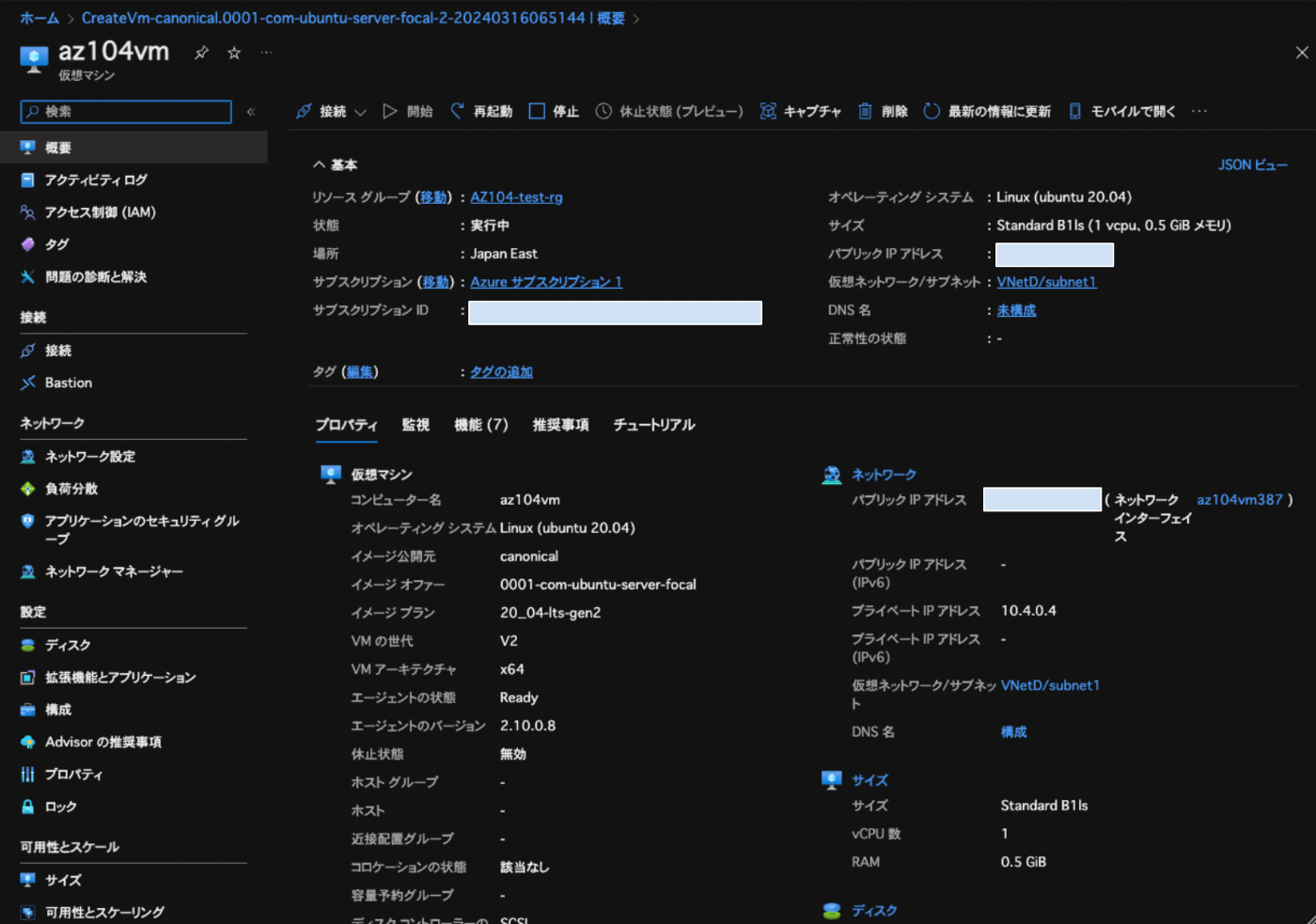The height and width of the screenshot is (924, 1316).
Task: Click the 再起動 restart icon
Action: pos(457,111)
